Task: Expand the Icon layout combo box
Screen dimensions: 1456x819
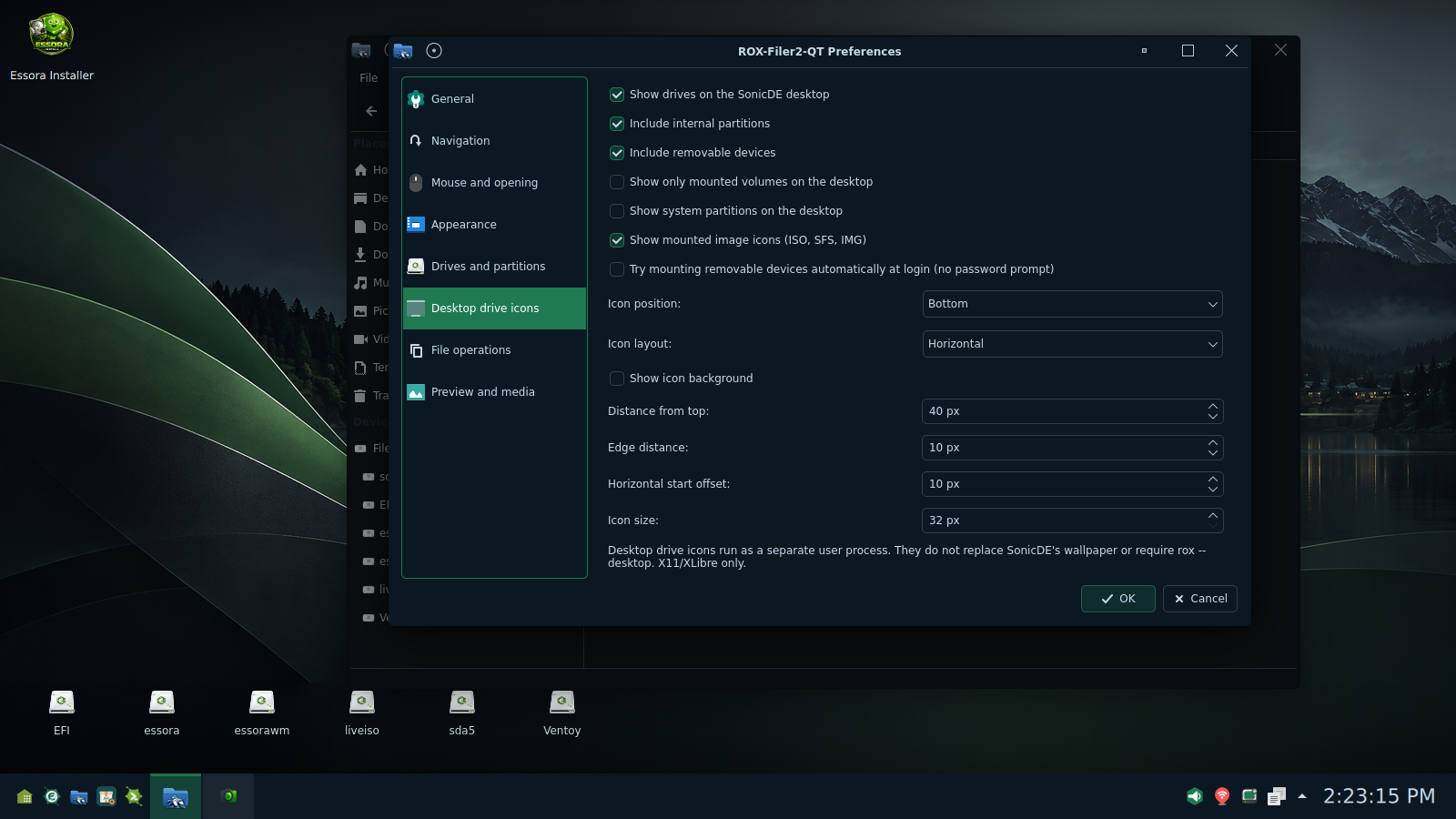Action: pyautogui.click(x=1072, y=344)
